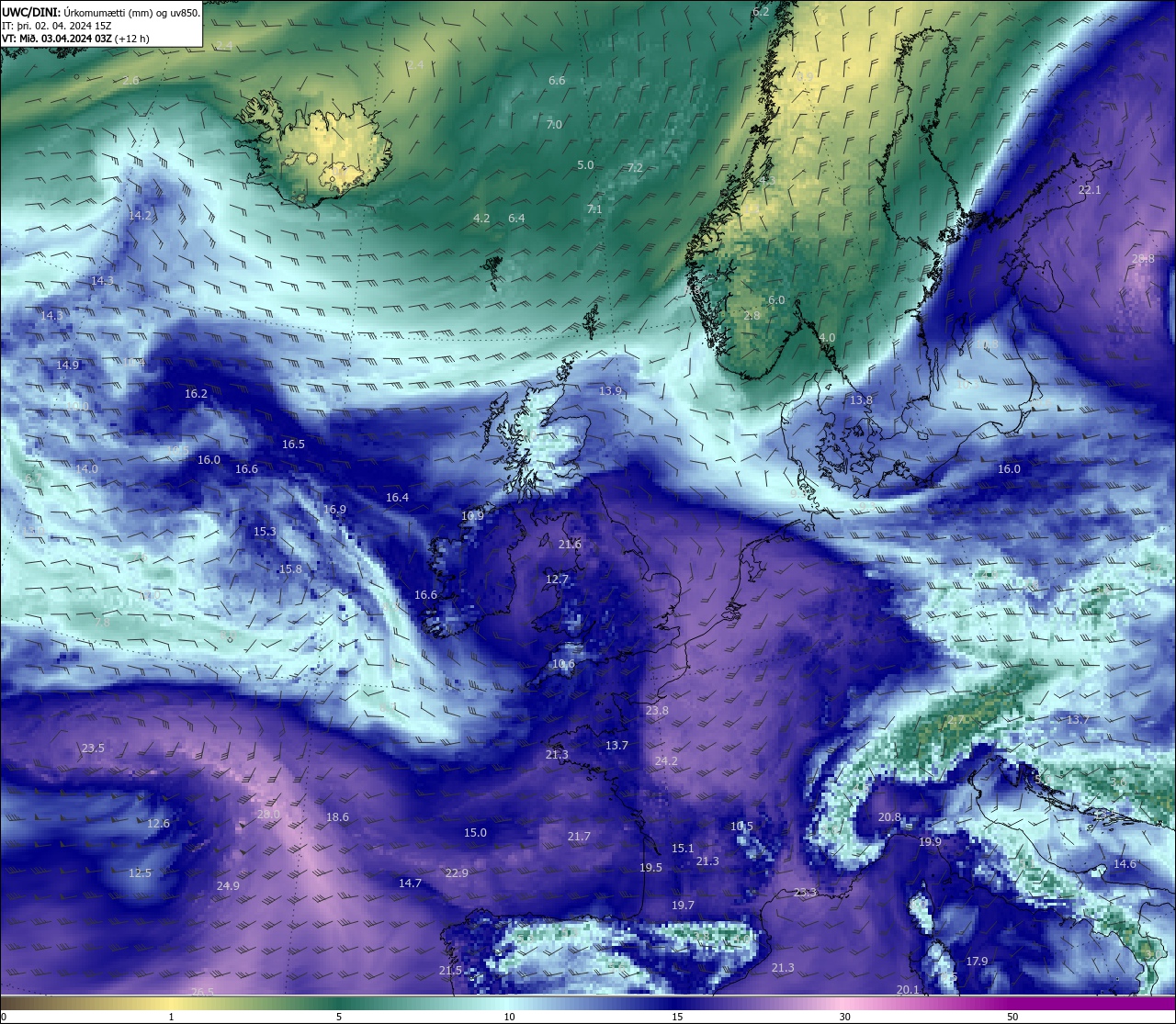
Task: Click the 18.6 value label
Action: coord(337,817)
